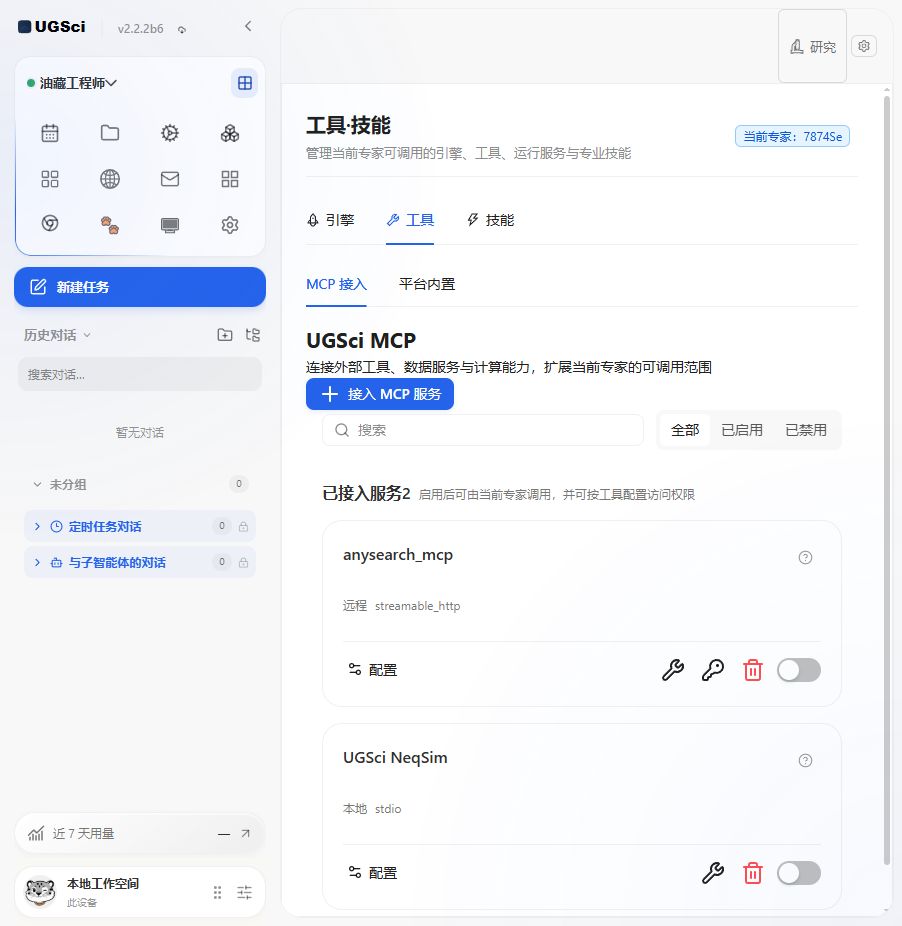Open the Chrome browser icon

click(50, 224)
